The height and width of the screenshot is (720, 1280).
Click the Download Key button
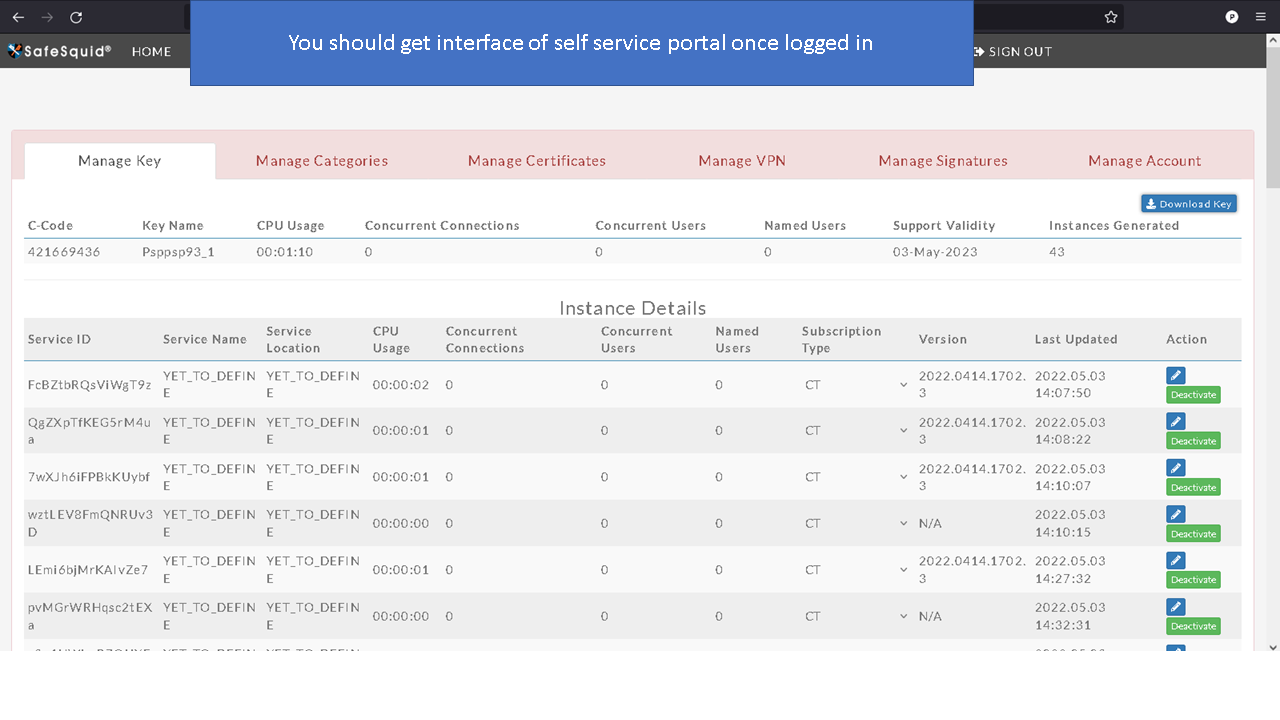(1188, 203)
